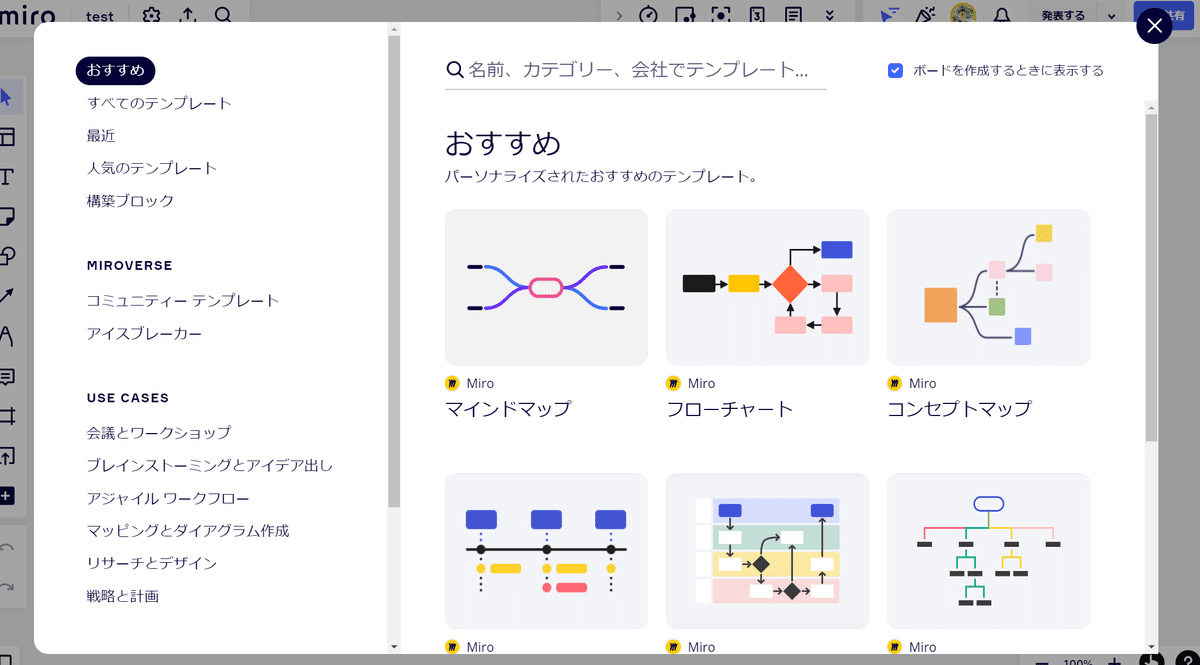Click the reactions celebration icon
Viewport: 1200px width, 665px height.
(x=925, y=15)
